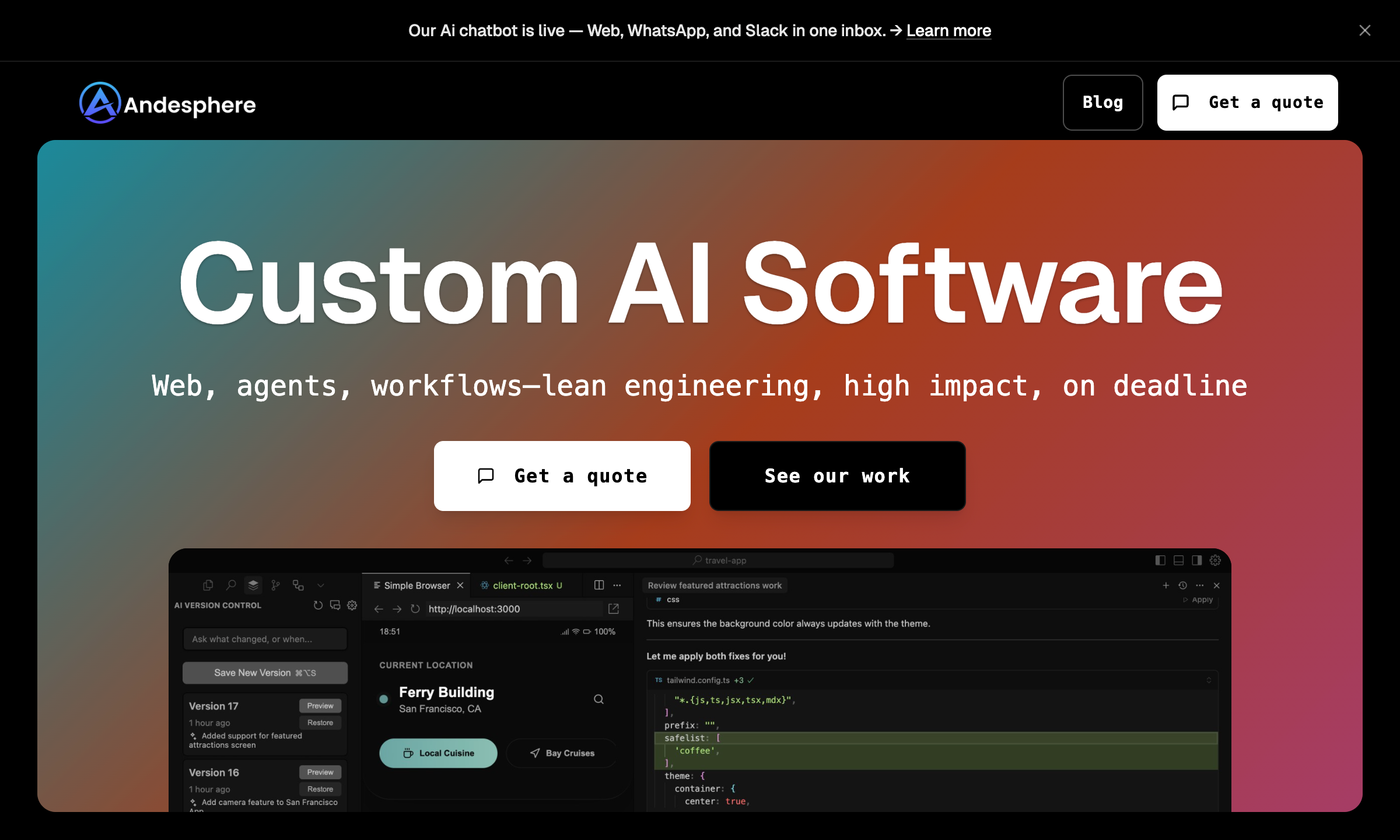Toggle the primary side bar layout icon
The height and width of the screenshot is (840, 1400).
[1160, 561]
